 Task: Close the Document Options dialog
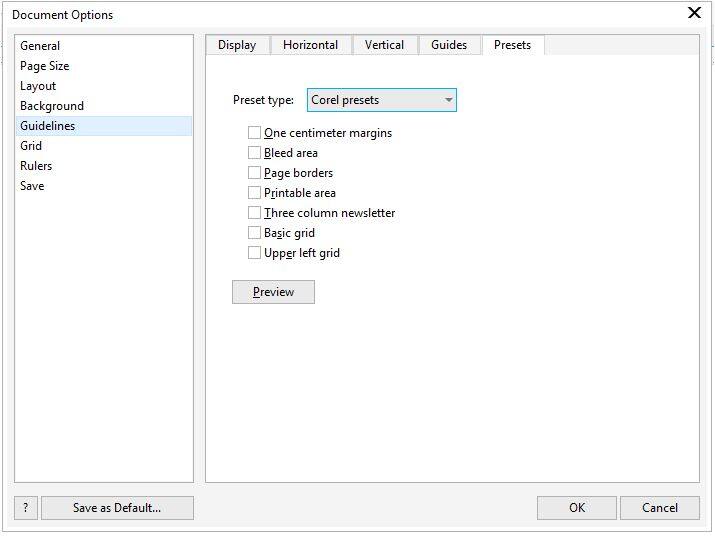pyautogui.click(x=695, y=13)
